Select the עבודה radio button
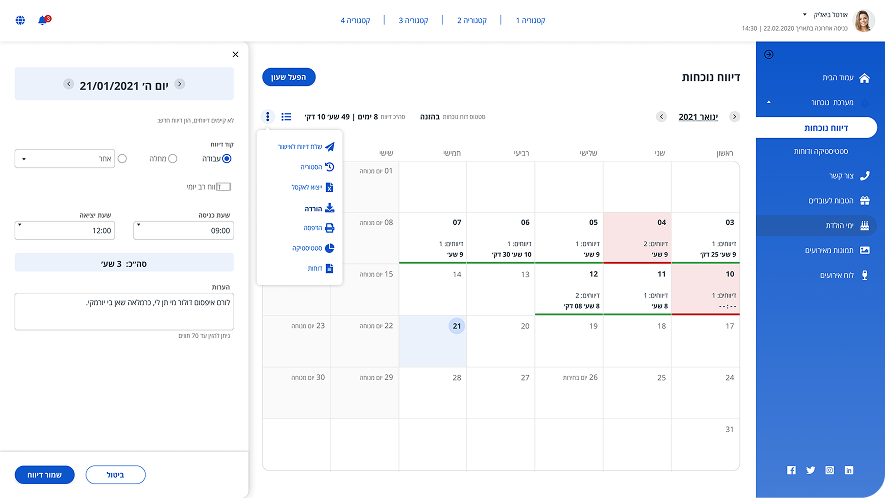The image size is (885, 498). (227, 158)
